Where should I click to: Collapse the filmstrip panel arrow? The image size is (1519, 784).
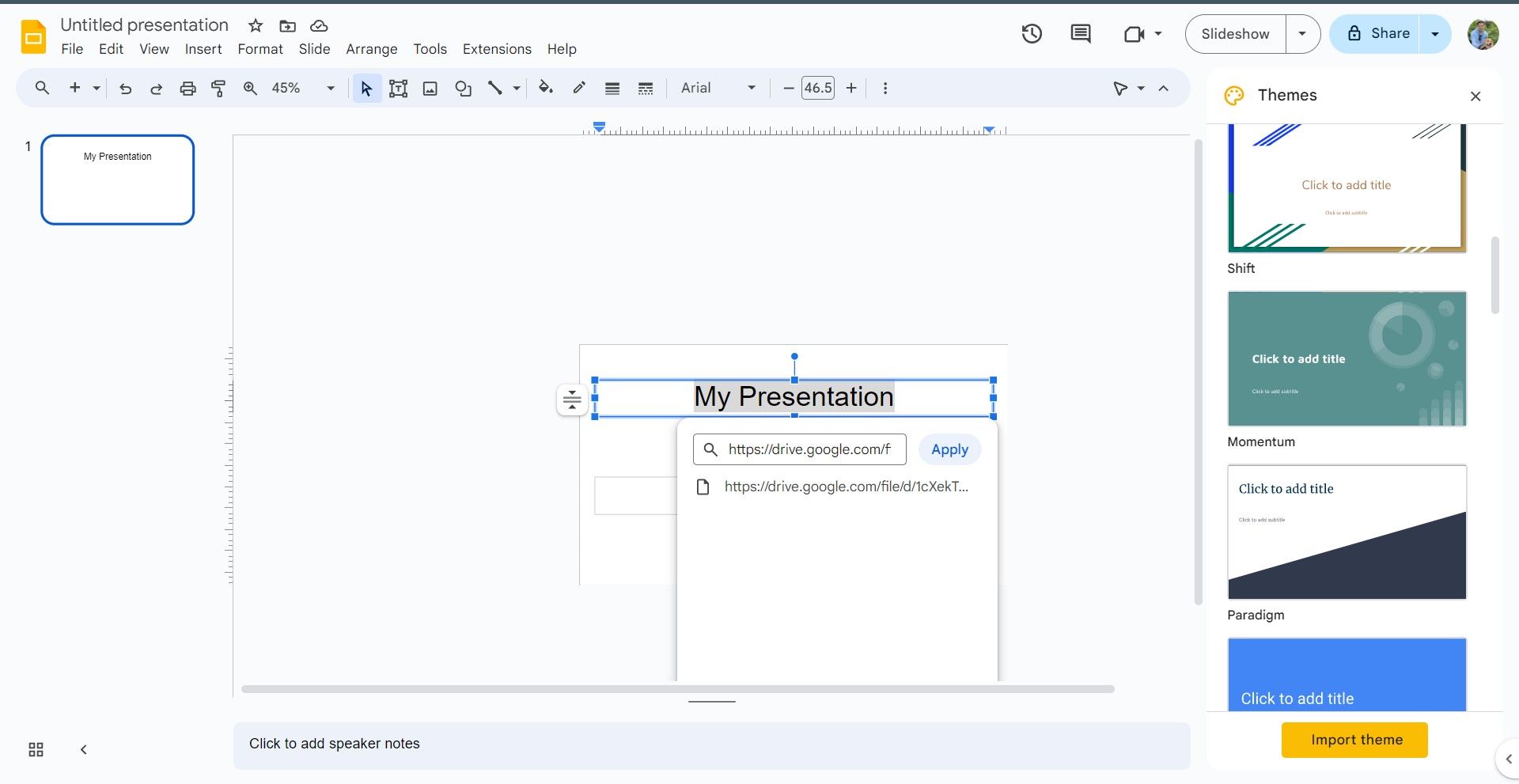[x=84, y=749]
